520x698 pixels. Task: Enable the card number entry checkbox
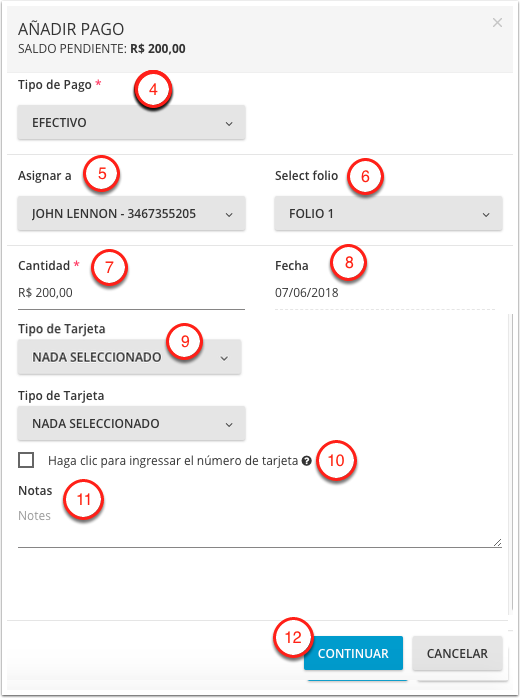point(26,460)
